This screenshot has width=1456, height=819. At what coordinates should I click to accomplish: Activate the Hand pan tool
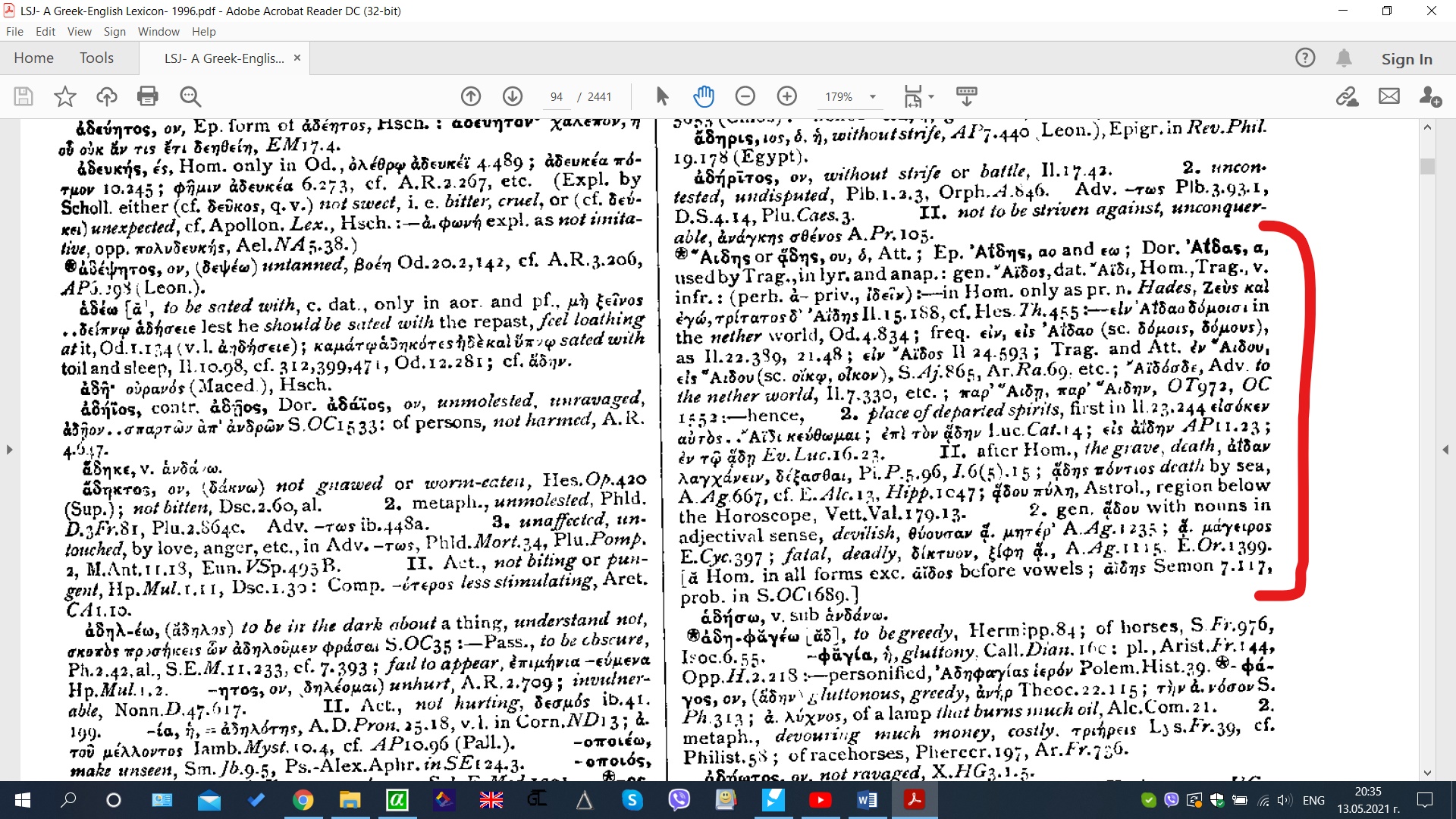tap(704, 96)
